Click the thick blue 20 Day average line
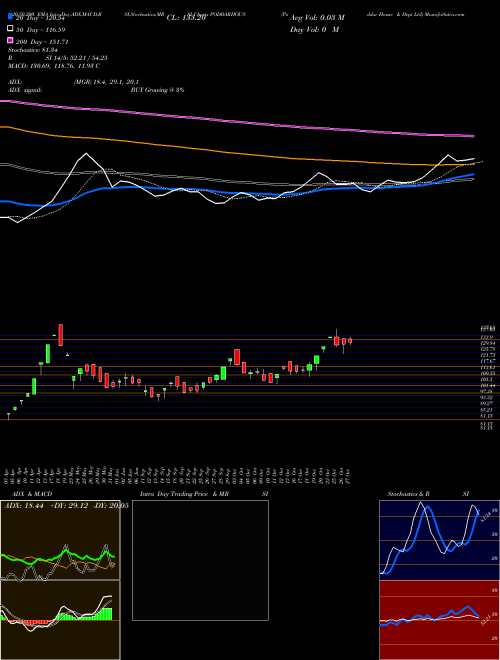This screenshot has height=660, width=500. [x=237, y=192]
